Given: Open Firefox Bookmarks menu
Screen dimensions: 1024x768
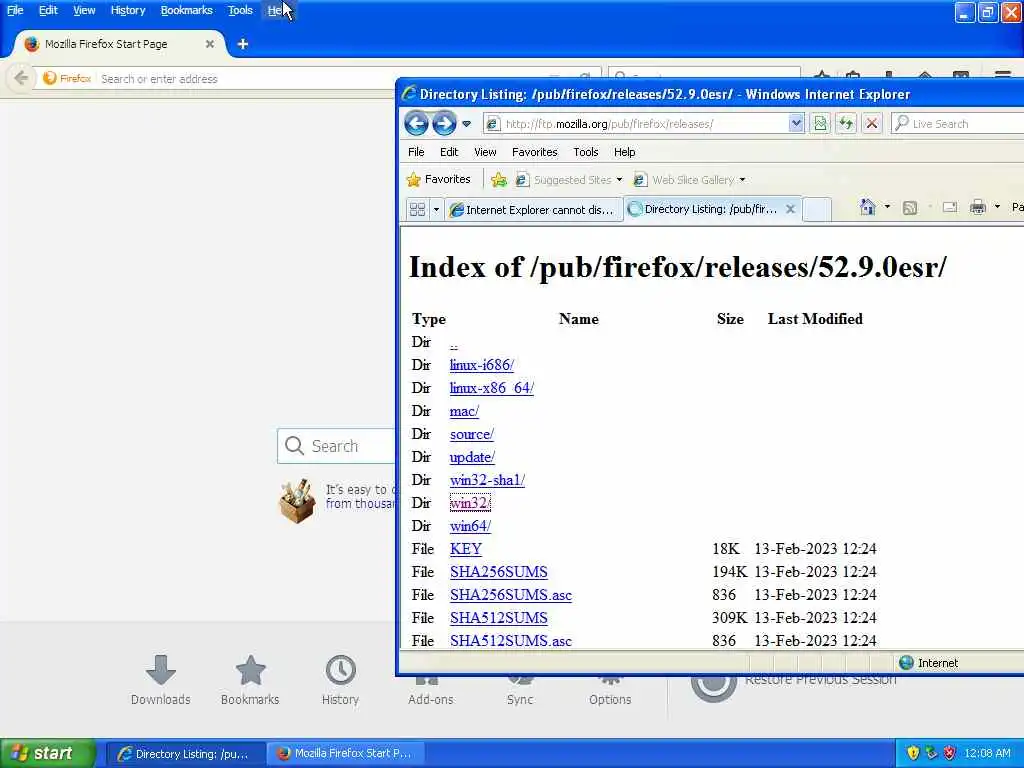Looking at the screenshot, I should pos(187,10).
